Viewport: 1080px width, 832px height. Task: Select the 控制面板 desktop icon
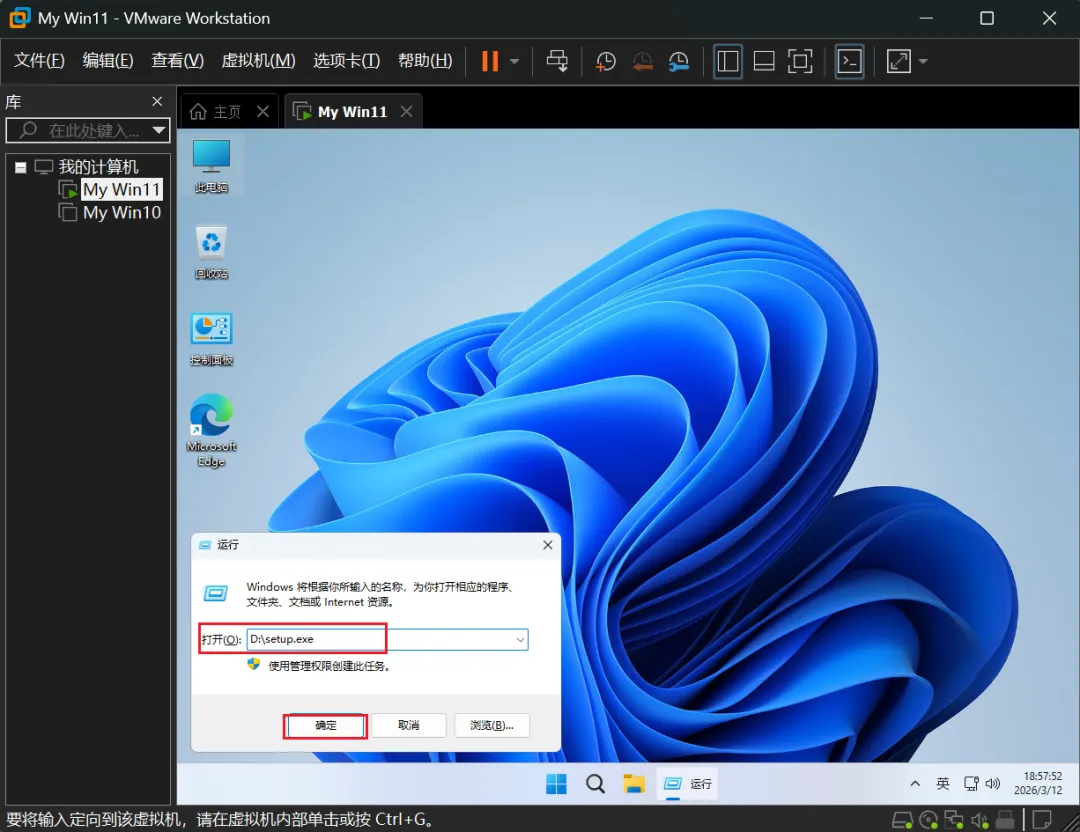[211, 339]
